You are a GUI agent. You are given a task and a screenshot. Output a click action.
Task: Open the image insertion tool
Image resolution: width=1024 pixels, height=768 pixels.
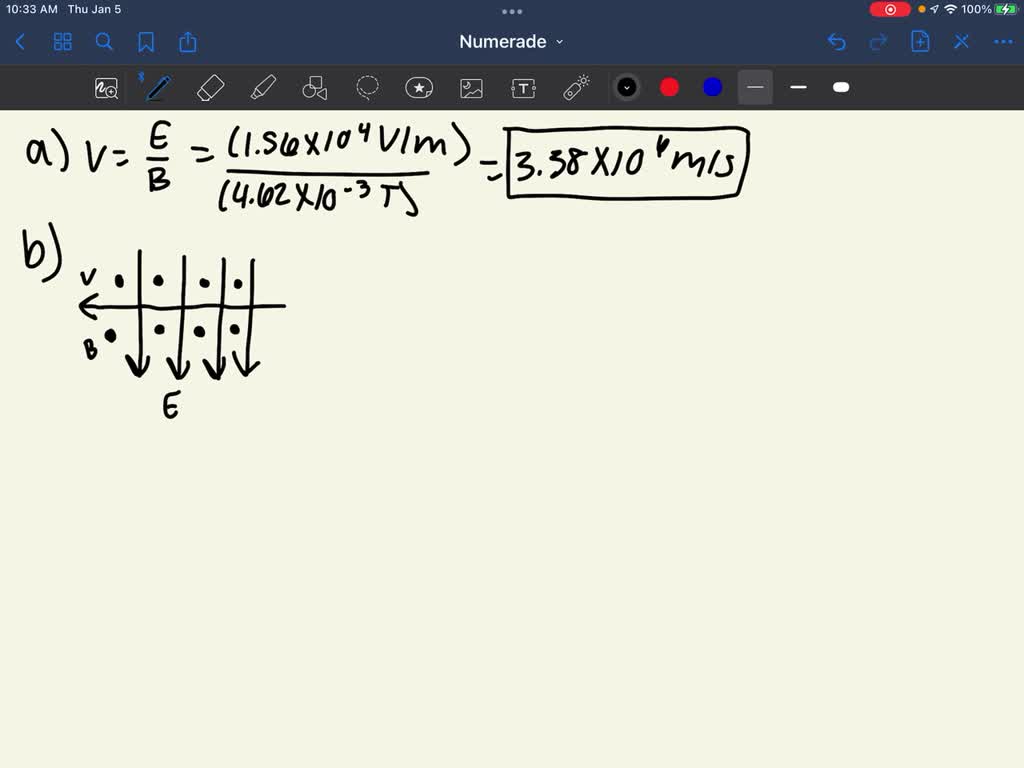click(471, 87)
